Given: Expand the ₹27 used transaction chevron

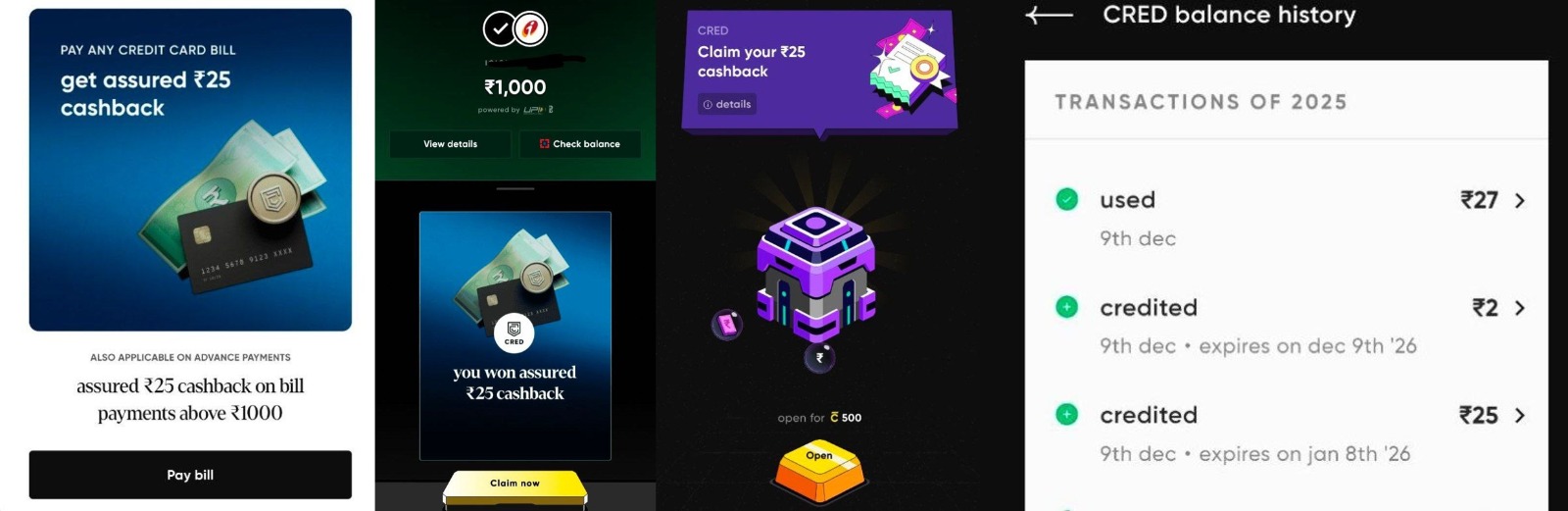Looking at the screenshot, I should (1520, 200).
